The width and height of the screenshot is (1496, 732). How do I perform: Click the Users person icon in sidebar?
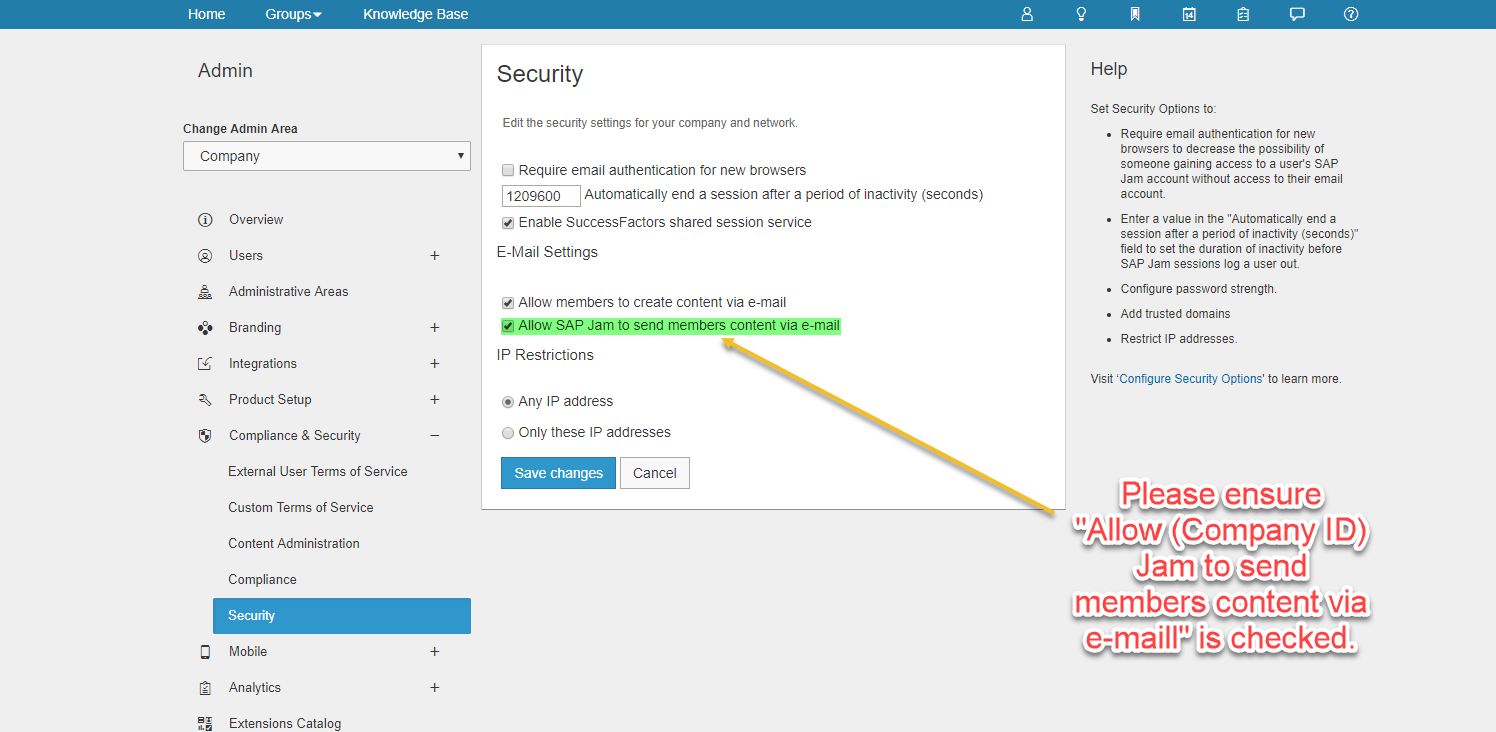pyautogui.click(x=205, y=256)
